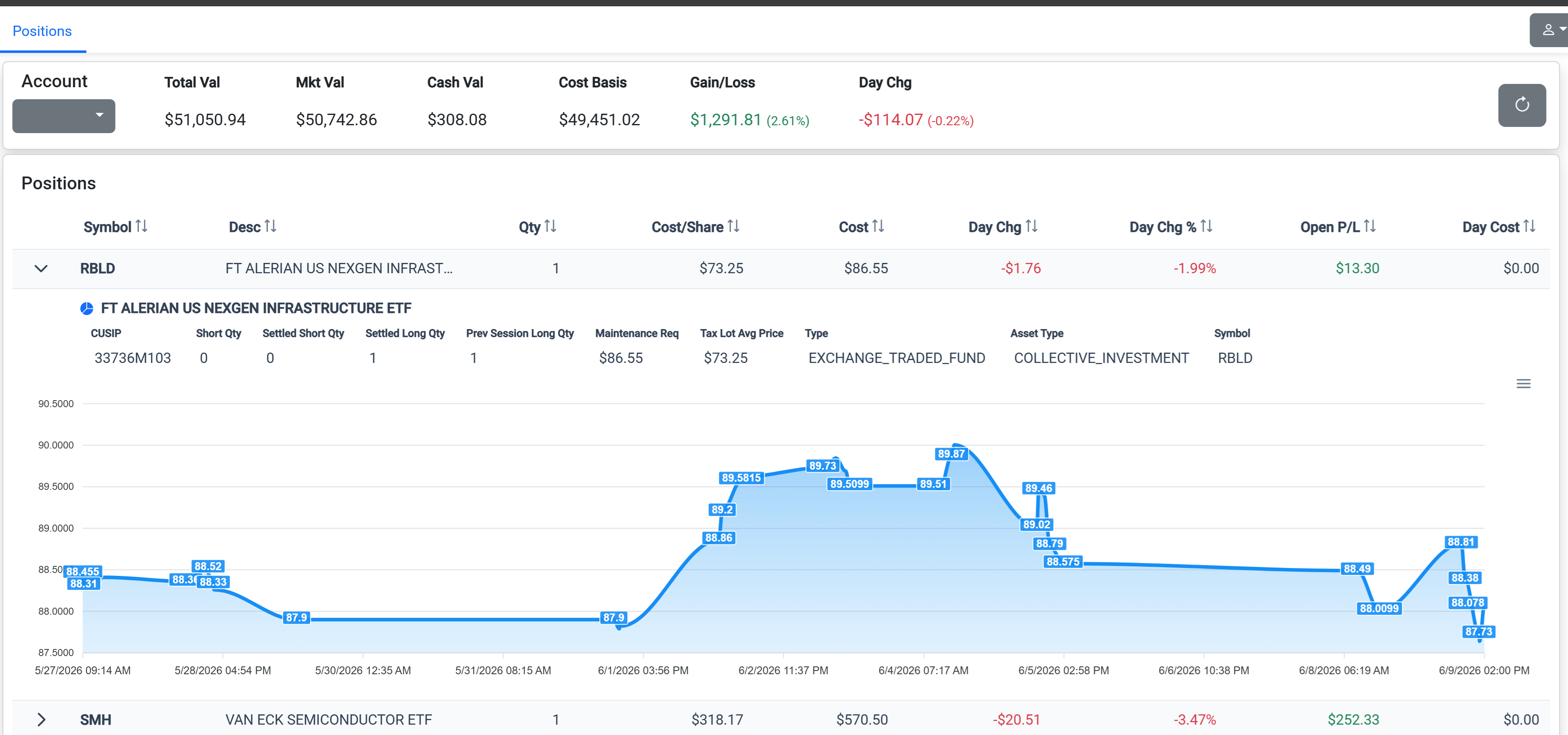Screen dimensions: 1568x735
Task: Sort by Desc column arrows
Action: 270,227
